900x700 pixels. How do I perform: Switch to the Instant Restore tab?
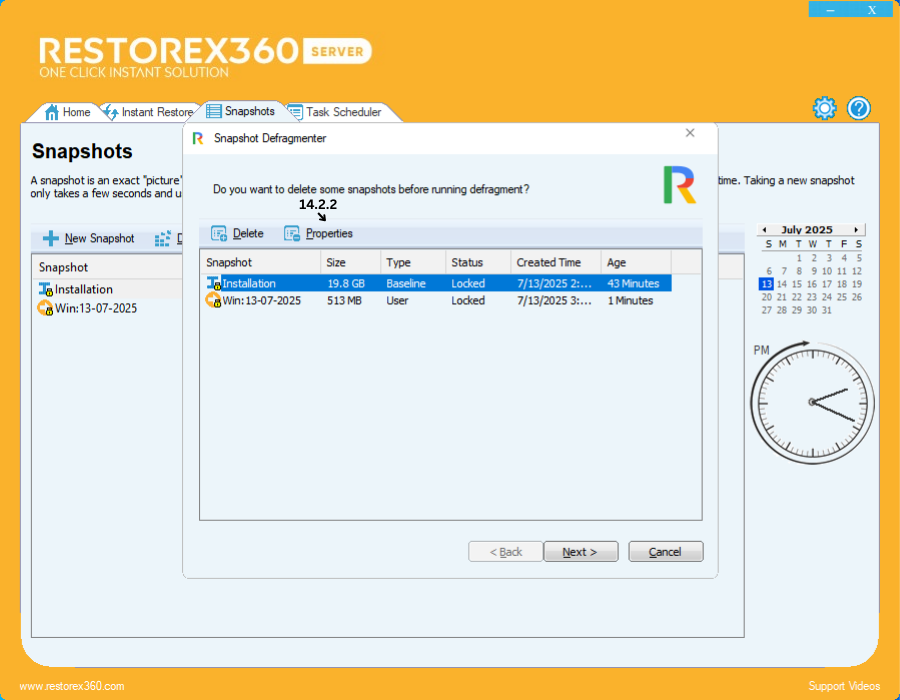[x=149, y=112]
